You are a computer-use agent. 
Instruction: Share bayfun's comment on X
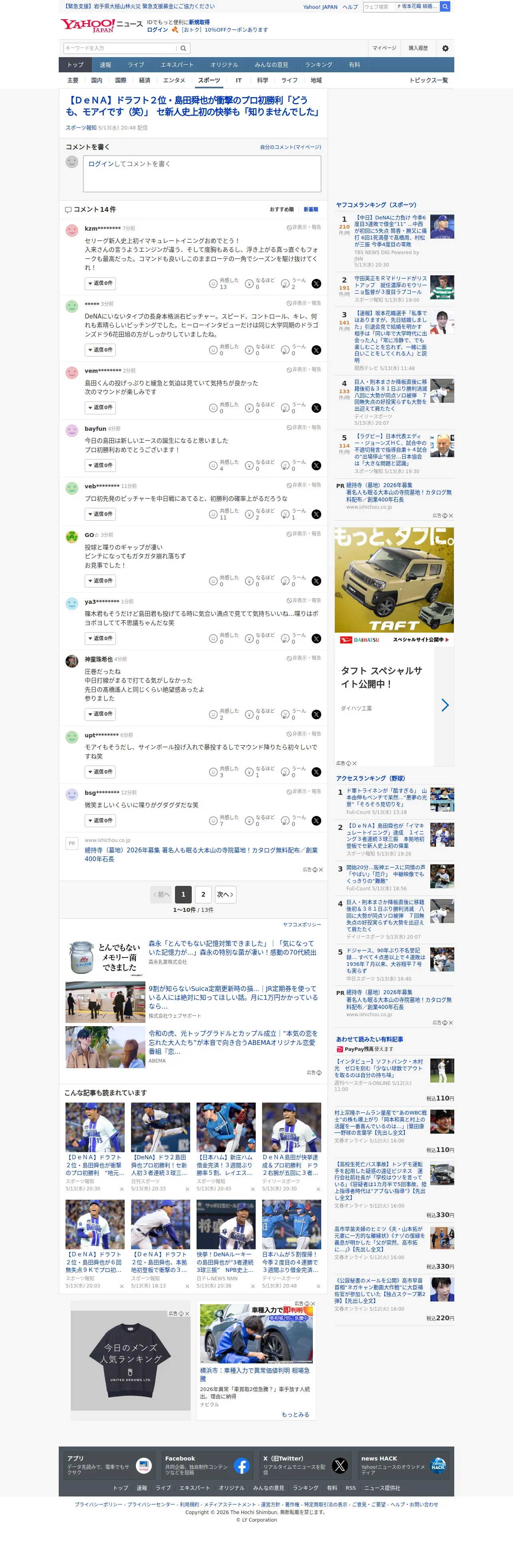click(316, 466)
